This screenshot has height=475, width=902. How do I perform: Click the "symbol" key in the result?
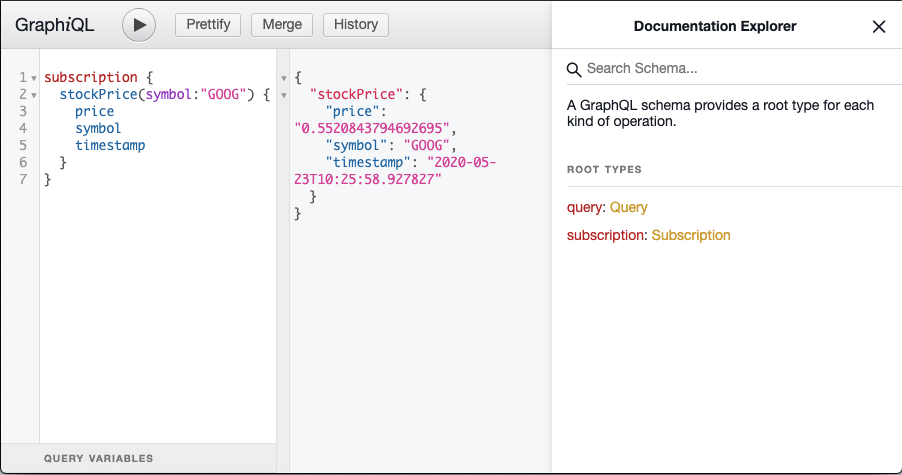pos(356,145)
